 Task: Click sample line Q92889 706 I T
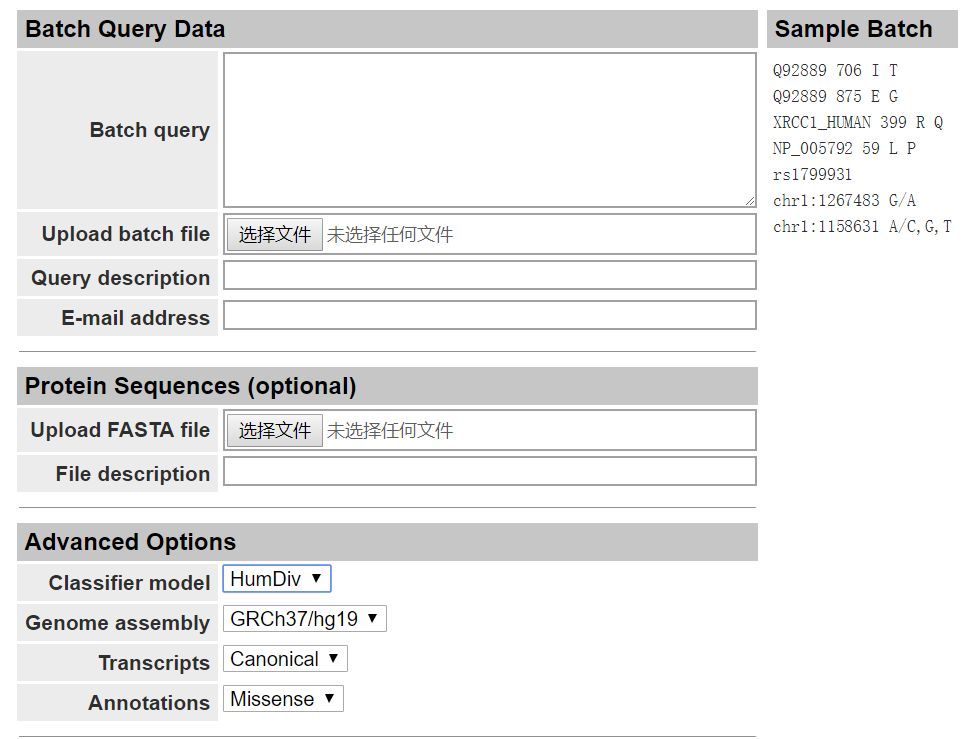(x=835, y=71)
